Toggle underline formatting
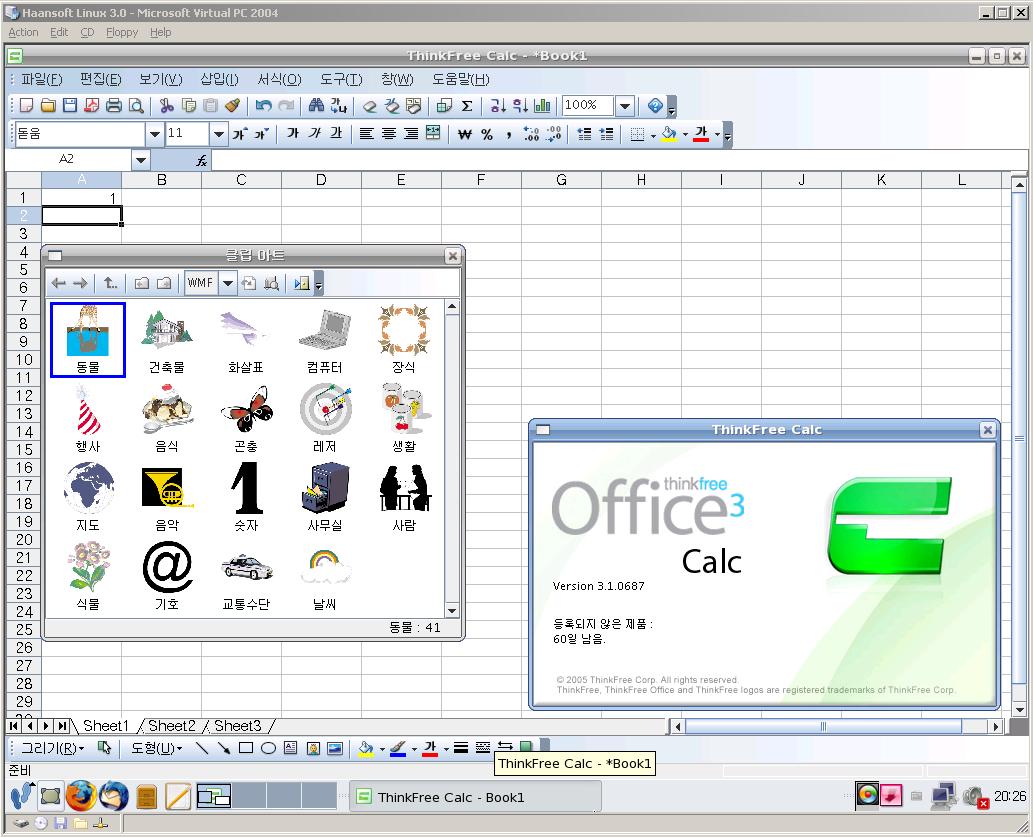This screenshot has width=1033, height=837. tap(337, 134)
